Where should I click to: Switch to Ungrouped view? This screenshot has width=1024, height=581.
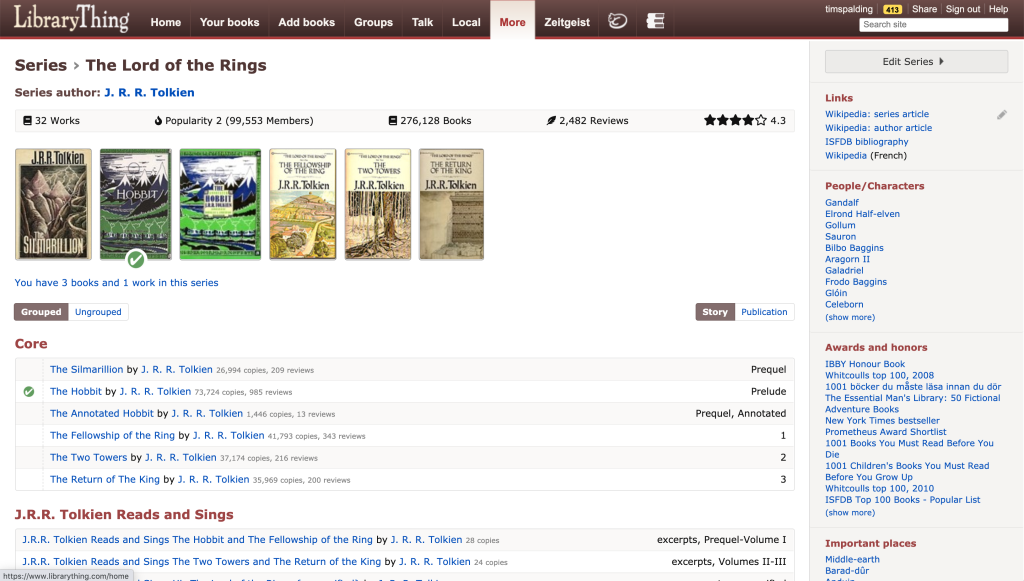(98, 312)
